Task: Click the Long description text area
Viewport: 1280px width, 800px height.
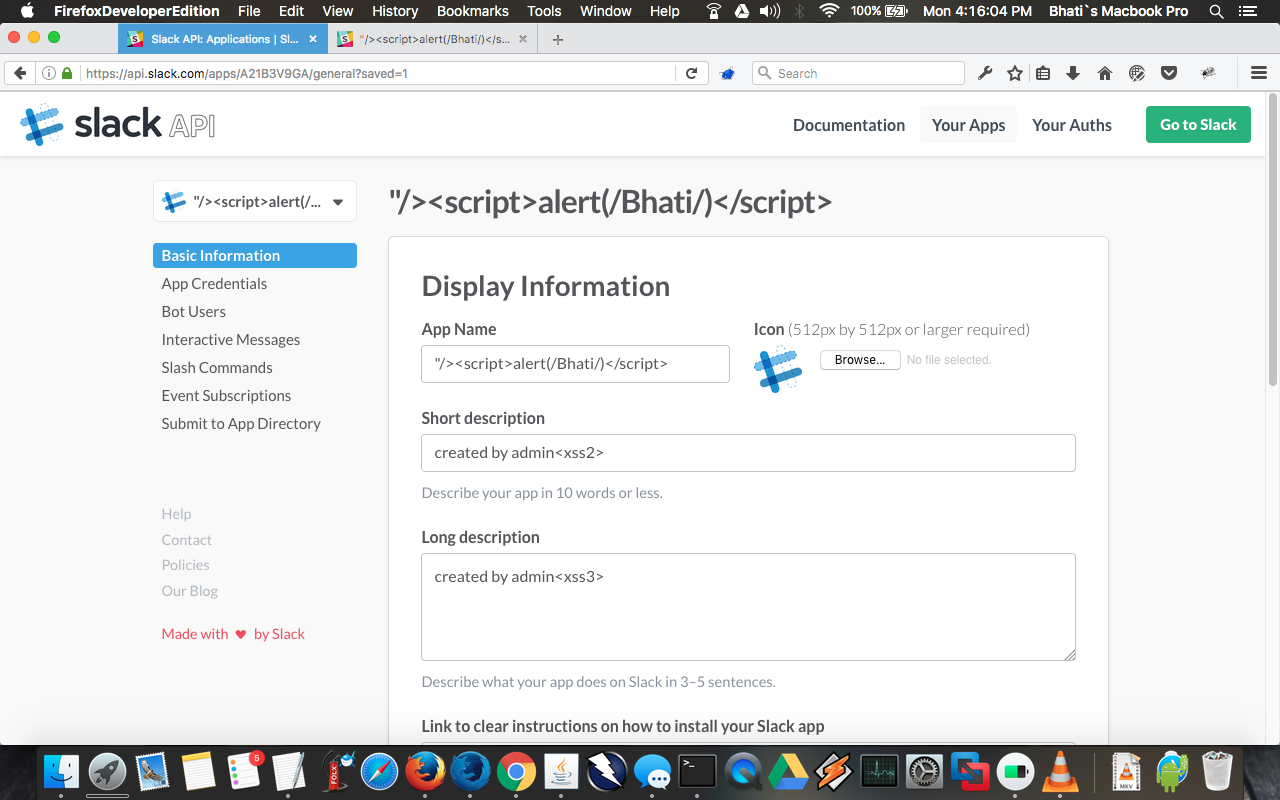Action: (x=748, y=607)
